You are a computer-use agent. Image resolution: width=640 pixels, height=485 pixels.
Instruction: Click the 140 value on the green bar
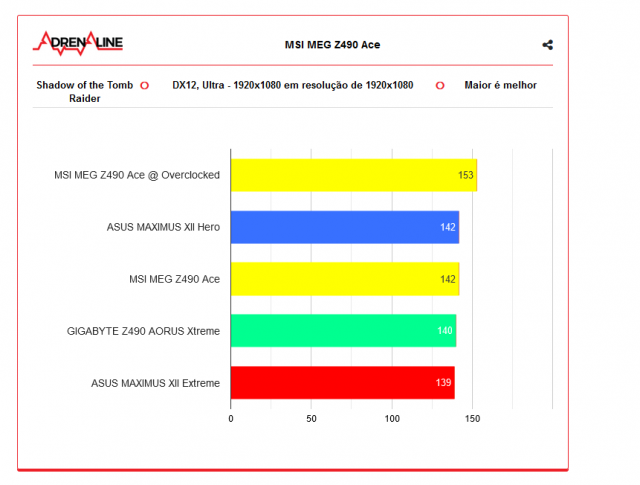[445, 331]
